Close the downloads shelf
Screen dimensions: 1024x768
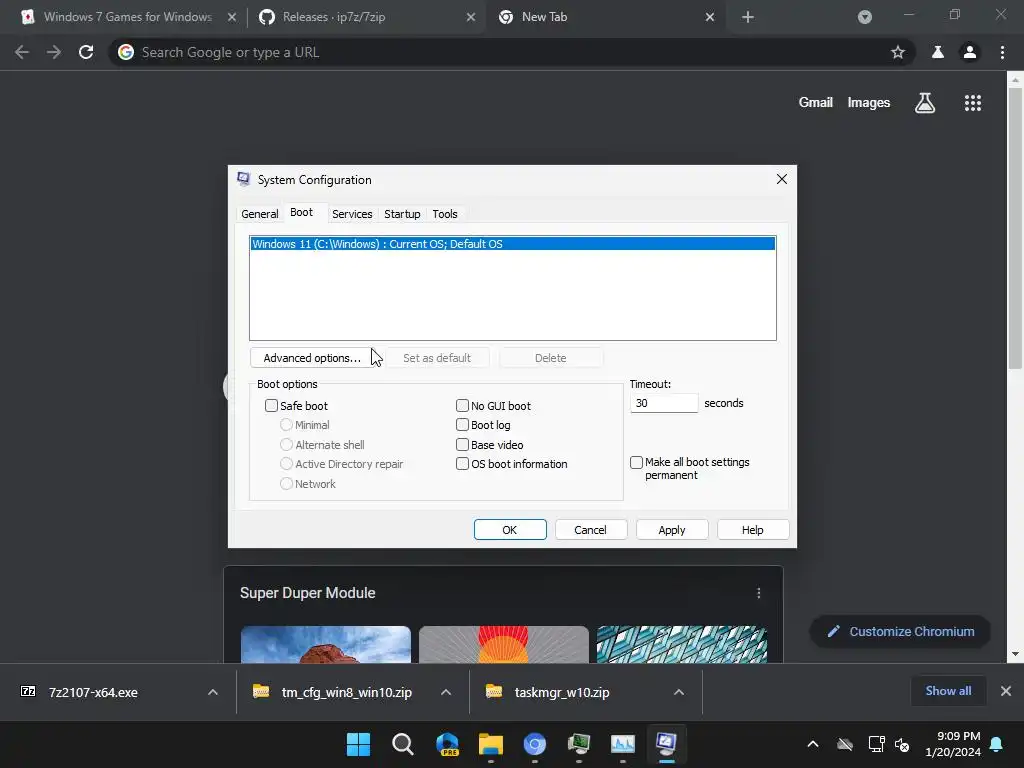(1006, 691)
